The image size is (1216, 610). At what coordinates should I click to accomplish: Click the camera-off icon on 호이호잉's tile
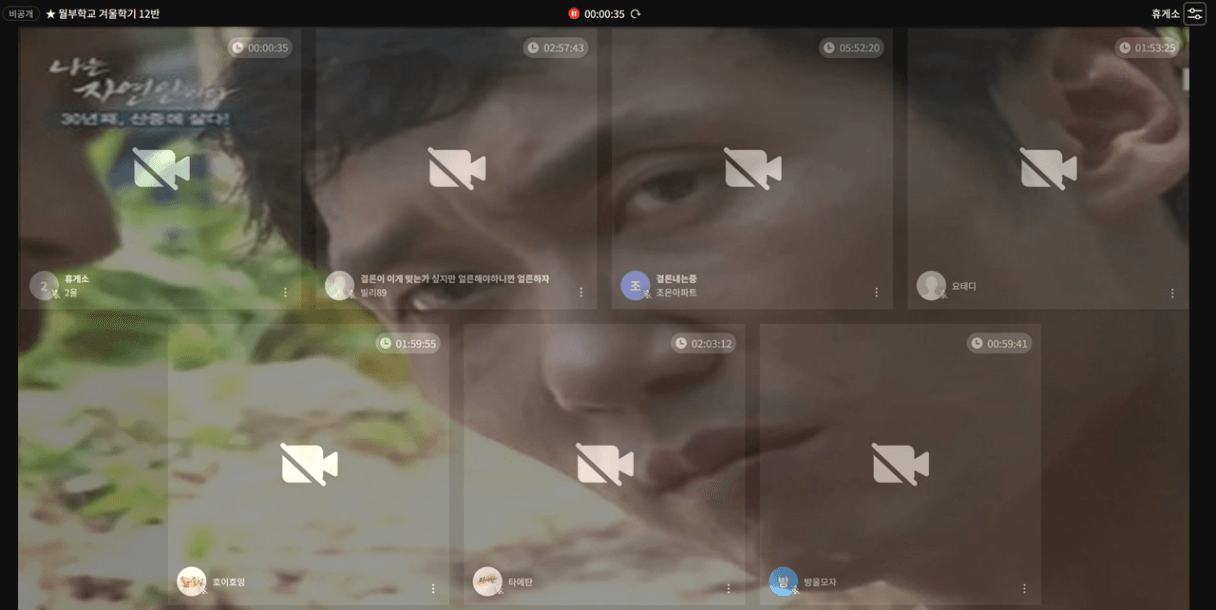309,464
